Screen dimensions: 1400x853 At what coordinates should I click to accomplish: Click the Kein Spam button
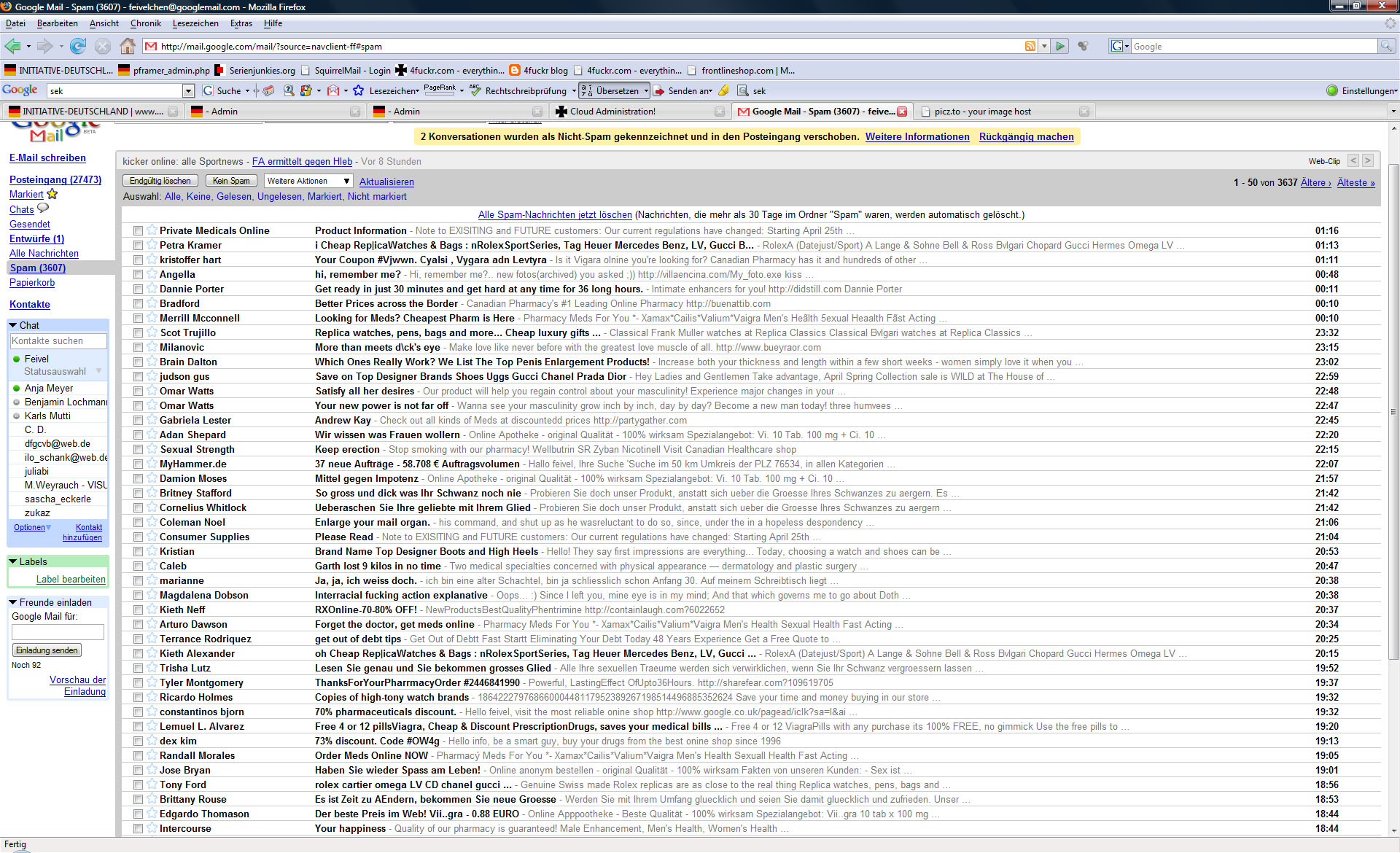tap(231, 181)
